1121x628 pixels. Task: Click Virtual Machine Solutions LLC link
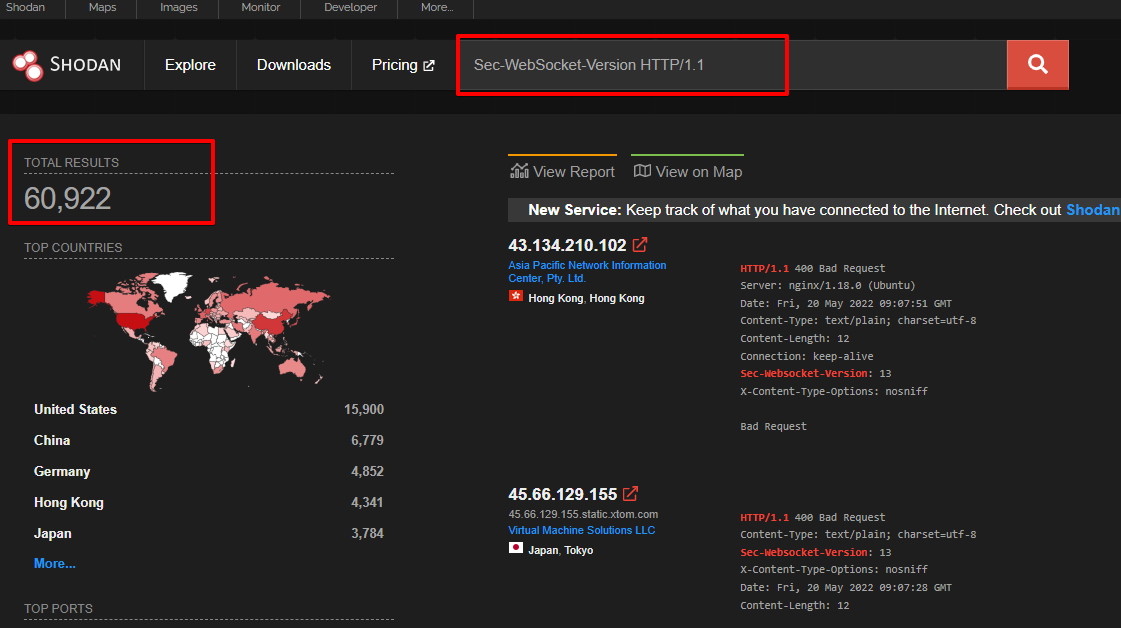[581, 530]
